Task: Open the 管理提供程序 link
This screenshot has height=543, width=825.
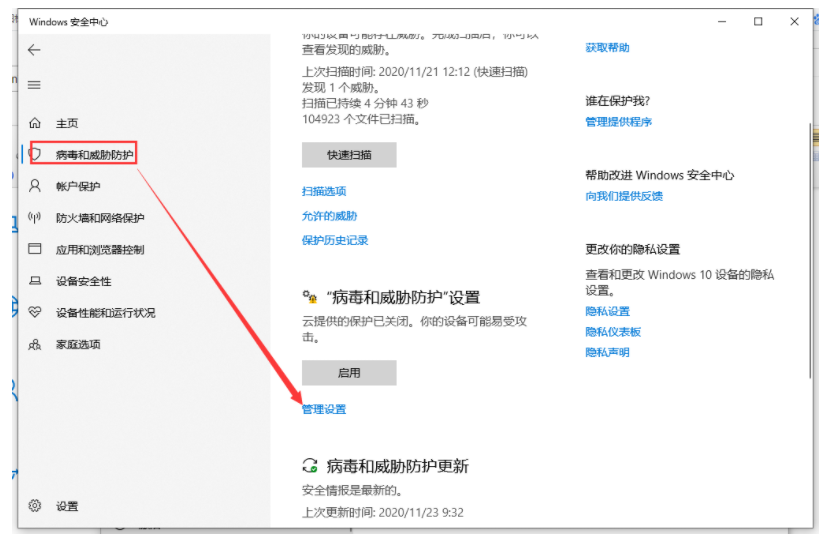Action: coord(618,122)
